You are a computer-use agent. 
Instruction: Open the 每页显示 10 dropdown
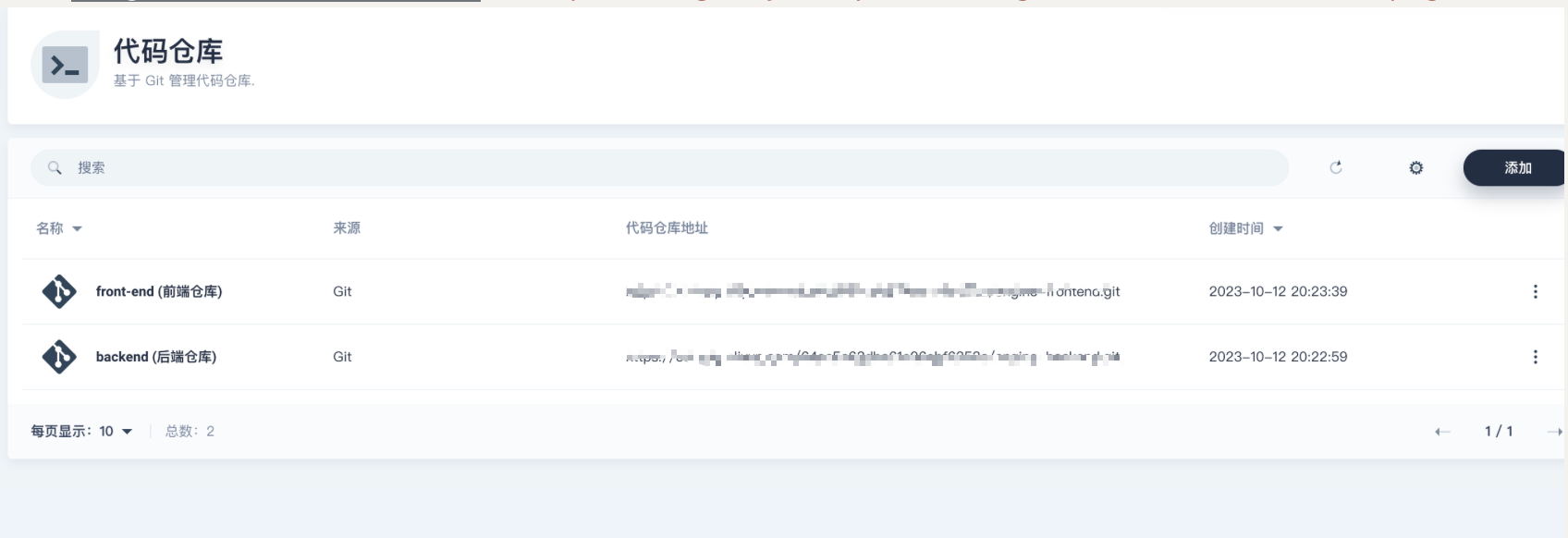(81, 431)
